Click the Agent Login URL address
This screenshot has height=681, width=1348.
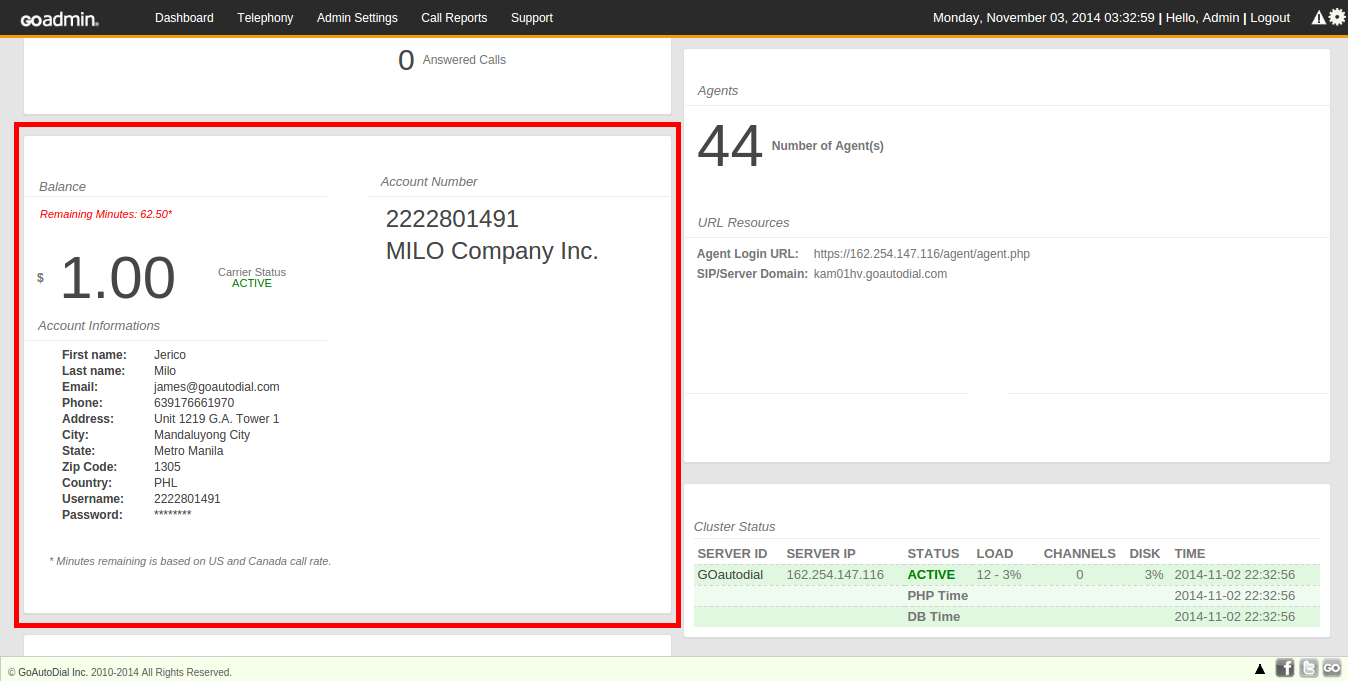922,254
